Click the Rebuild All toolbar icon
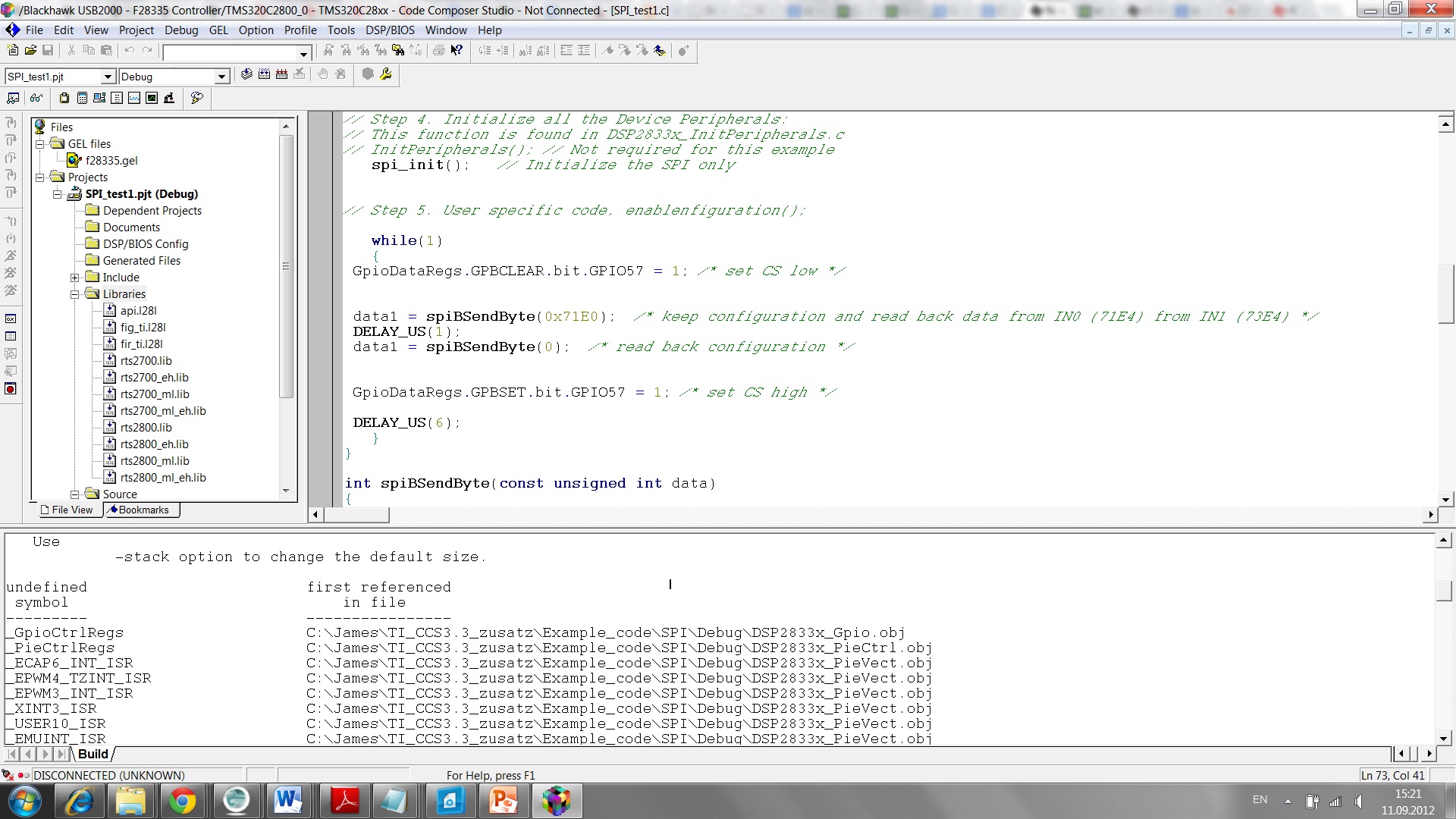Image resolution: width=1456 pixels, height=819 pixels. coord(281,75)
